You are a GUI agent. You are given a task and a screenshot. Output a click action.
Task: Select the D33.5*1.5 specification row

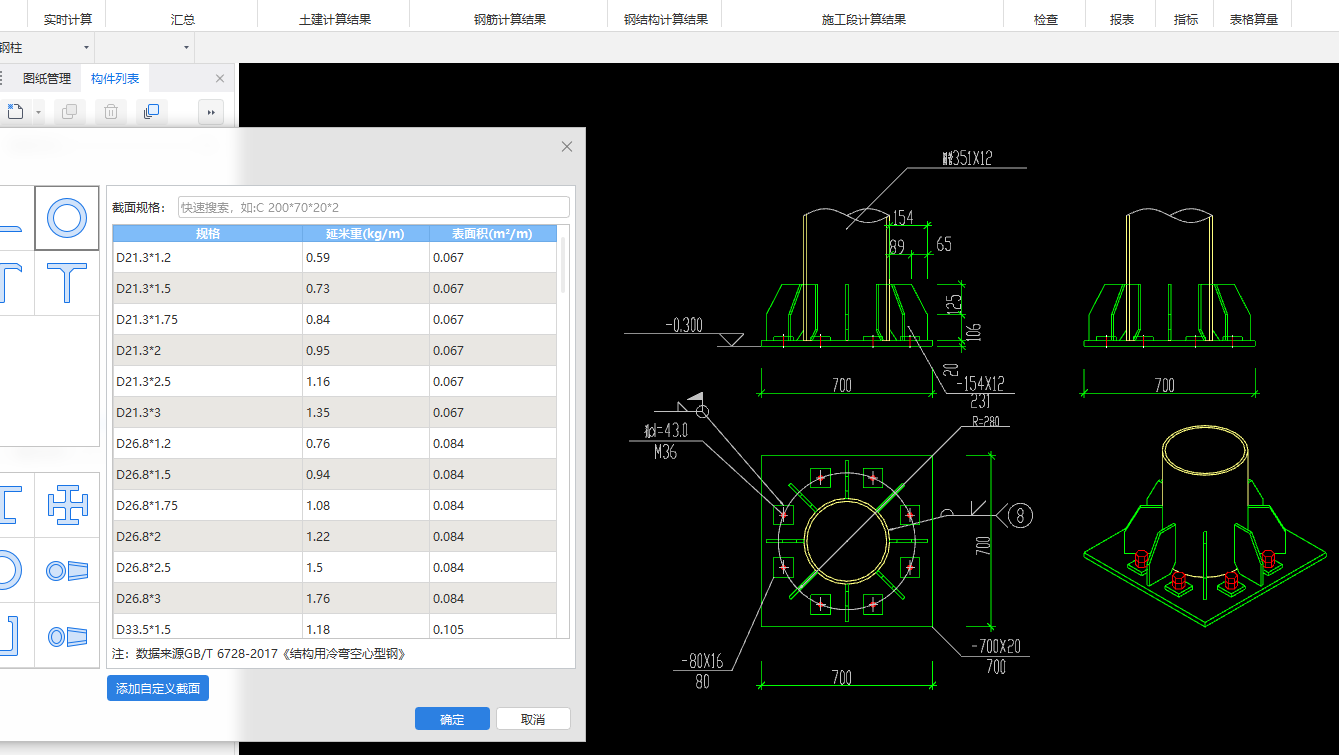tap(335, 627)
